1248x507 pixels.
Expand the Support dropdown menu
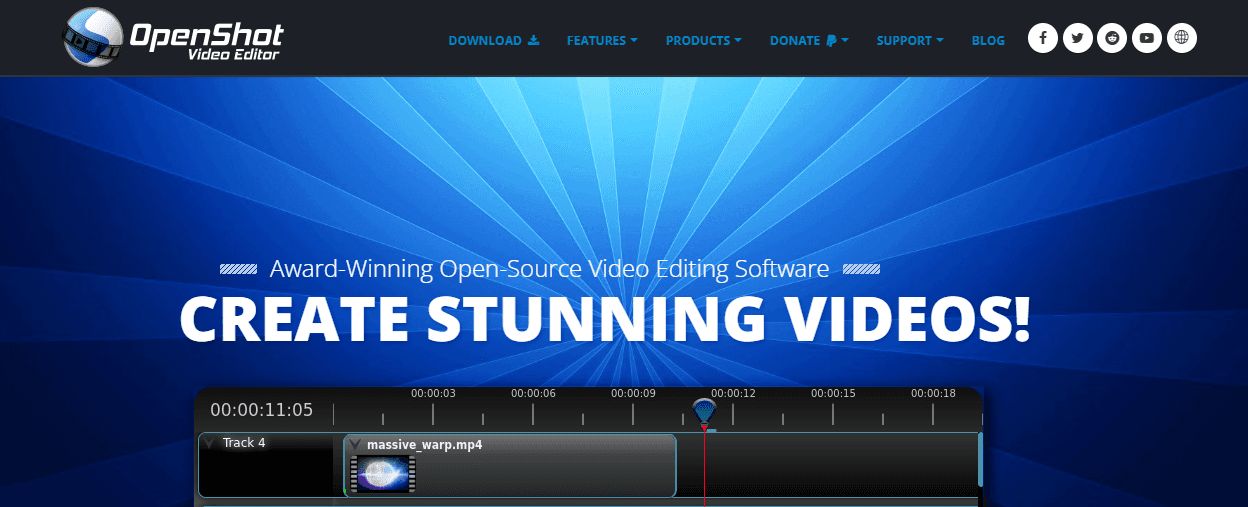pos(910,41)
